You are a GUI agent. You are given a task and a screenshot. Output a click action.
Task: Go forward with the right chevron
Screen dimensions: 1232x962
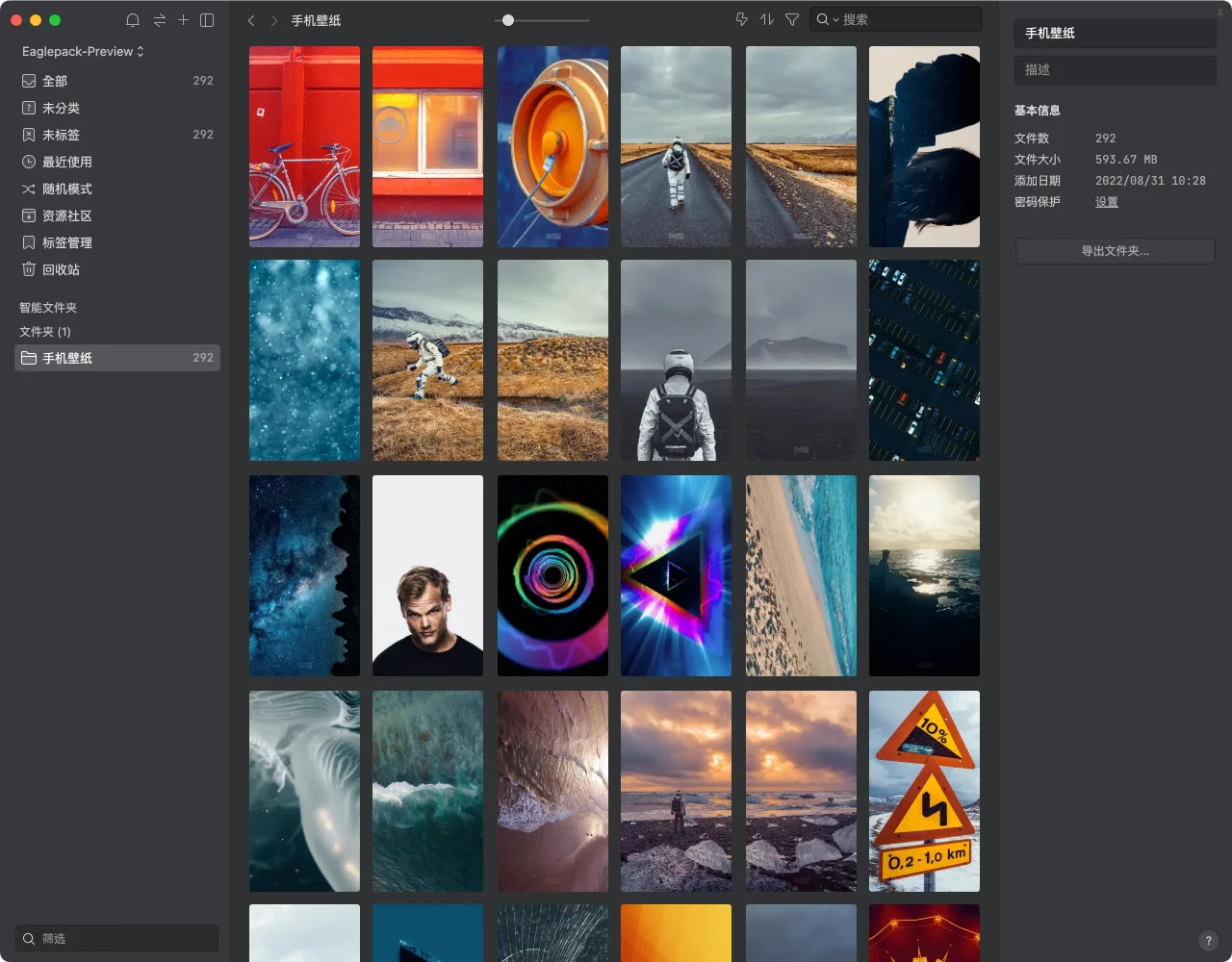[274, 20]
